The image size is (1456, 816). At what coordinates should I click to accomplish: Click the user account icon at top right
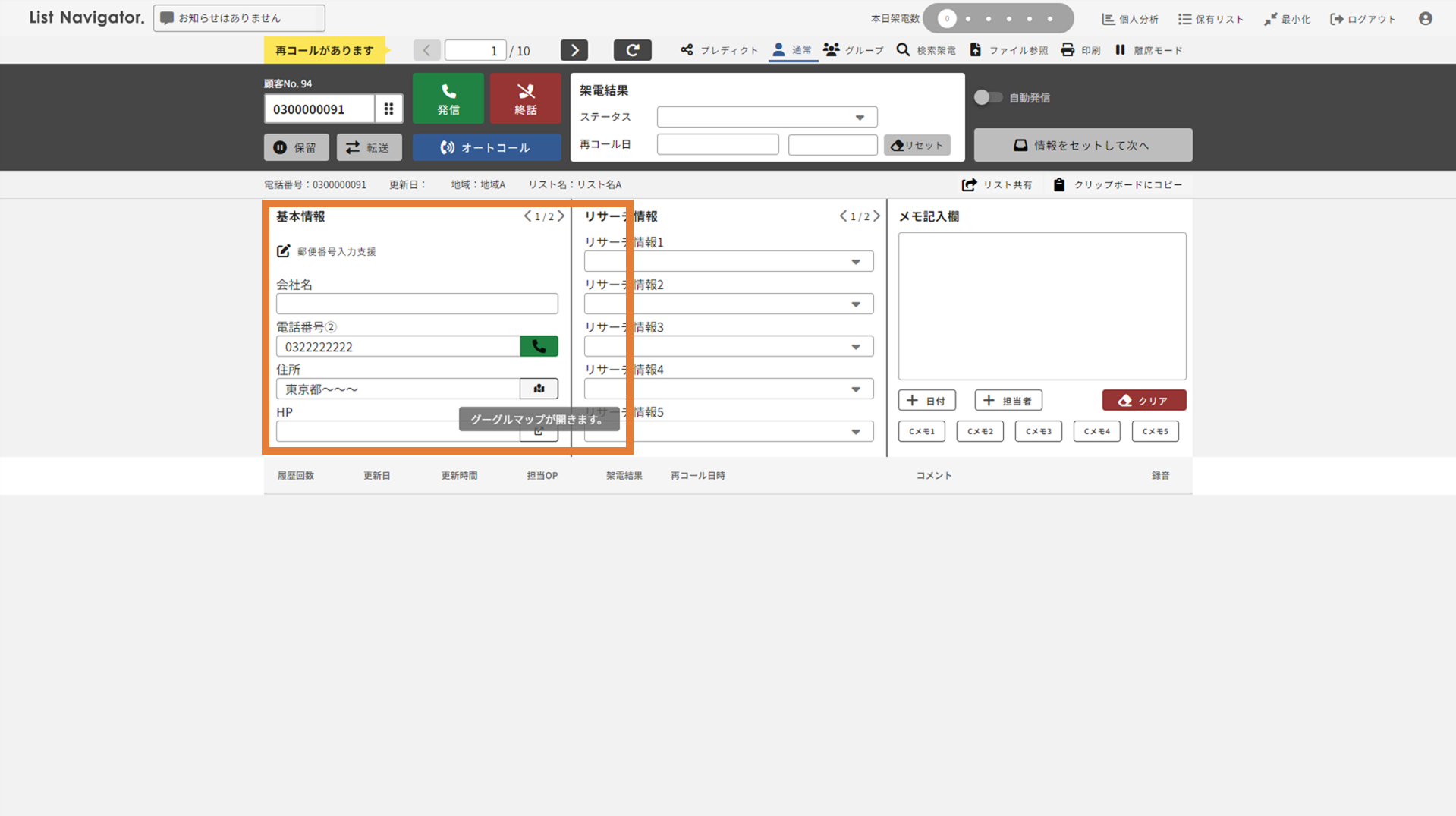(x=1425, y=19)
